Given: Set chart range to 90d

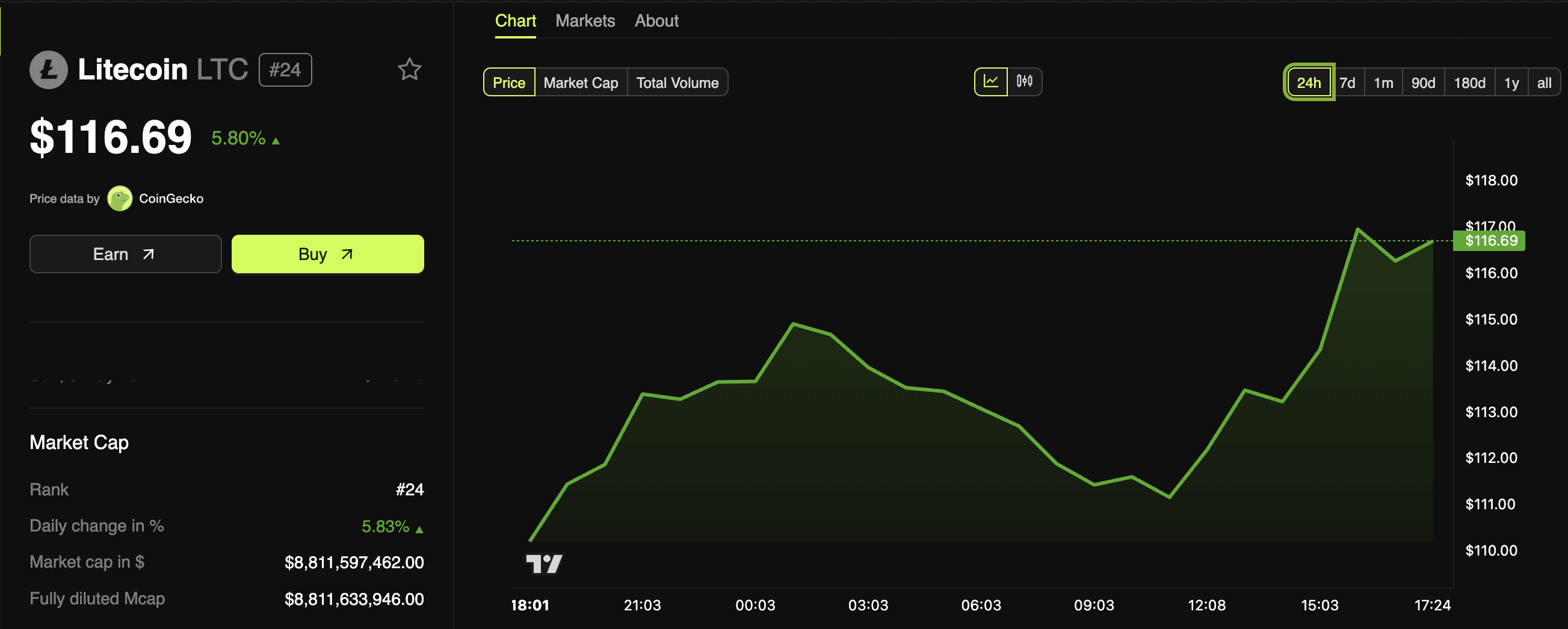Looking at the screenshot, I should (x=1423, y=83).
